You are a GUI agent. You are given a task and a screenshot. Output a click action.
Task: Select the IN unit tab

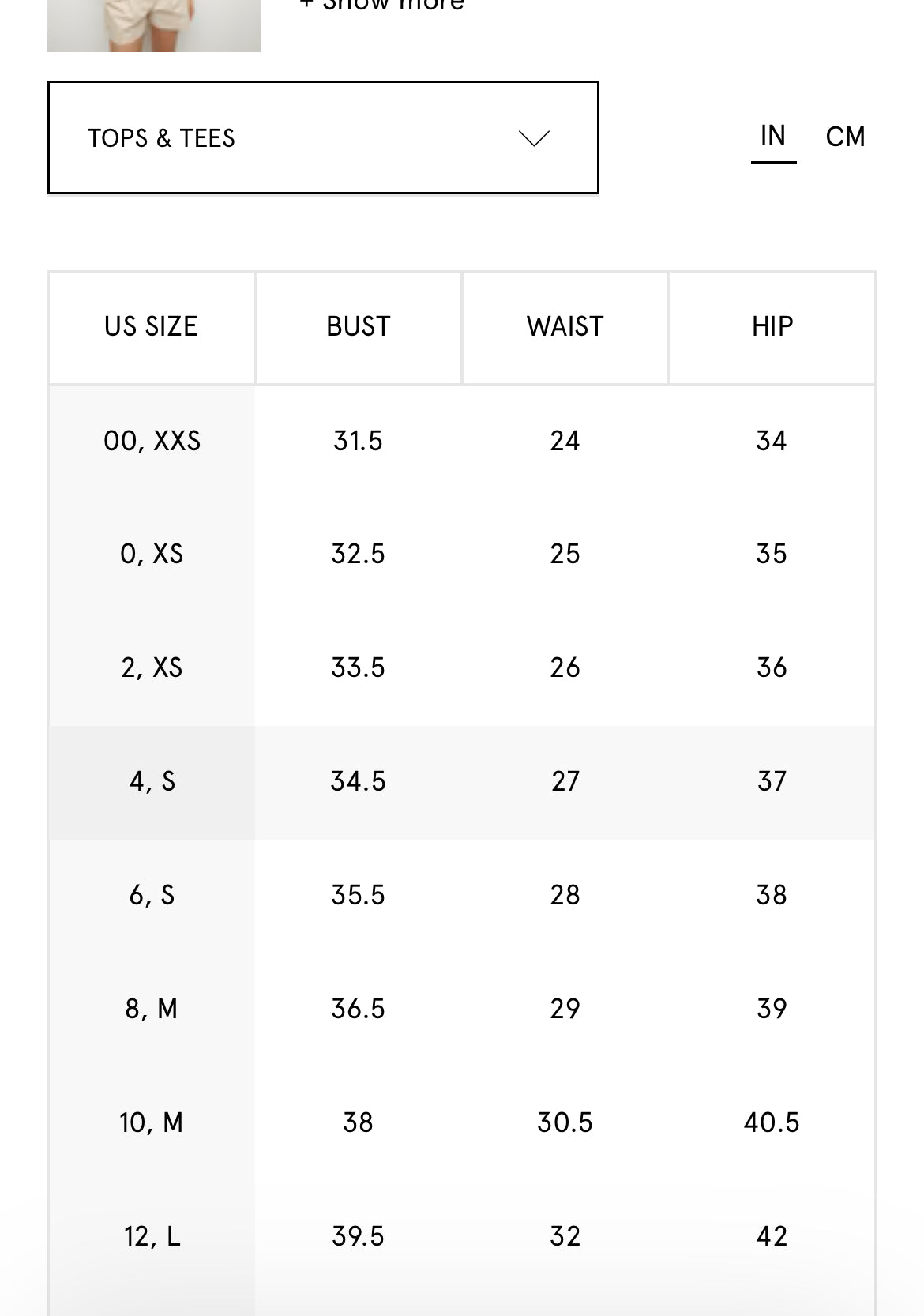(x=773, y=136)
